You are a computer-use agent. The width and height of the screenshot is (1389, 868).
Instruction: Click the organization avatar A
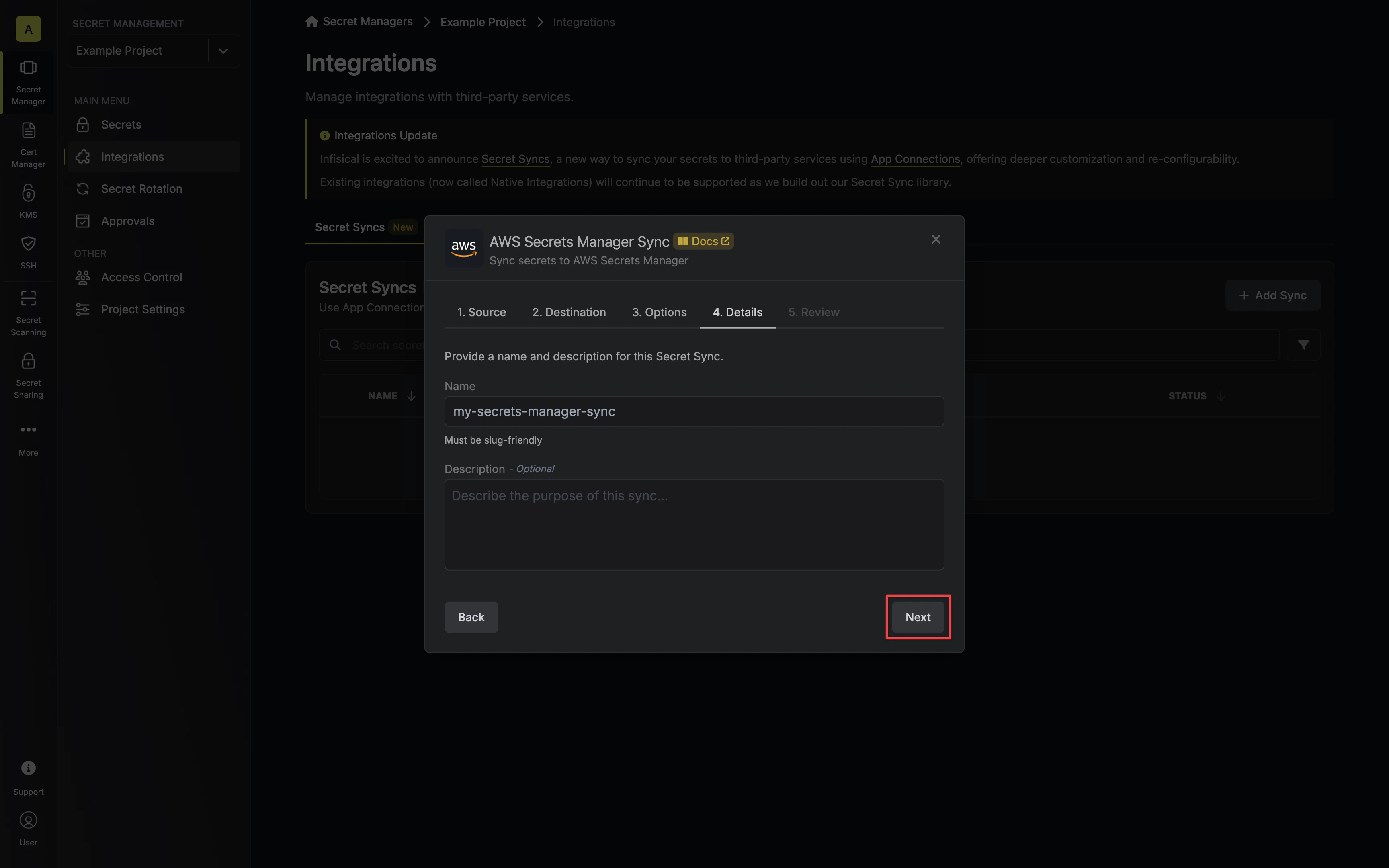[28, 29]
